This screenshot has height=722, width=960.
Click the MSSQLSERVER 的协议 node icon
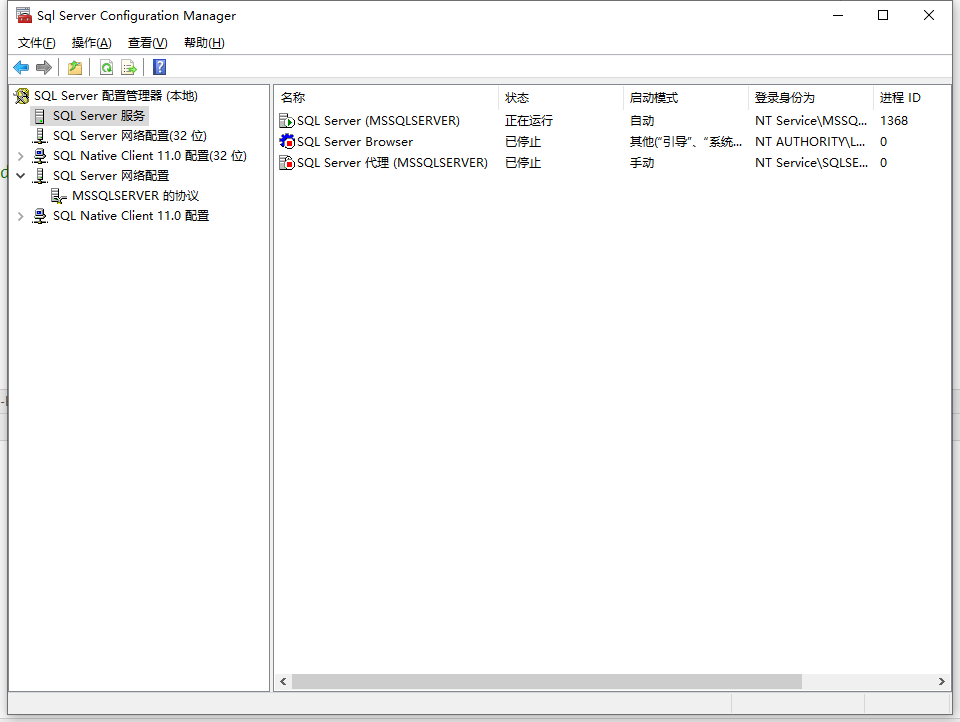tap(59, 196)
